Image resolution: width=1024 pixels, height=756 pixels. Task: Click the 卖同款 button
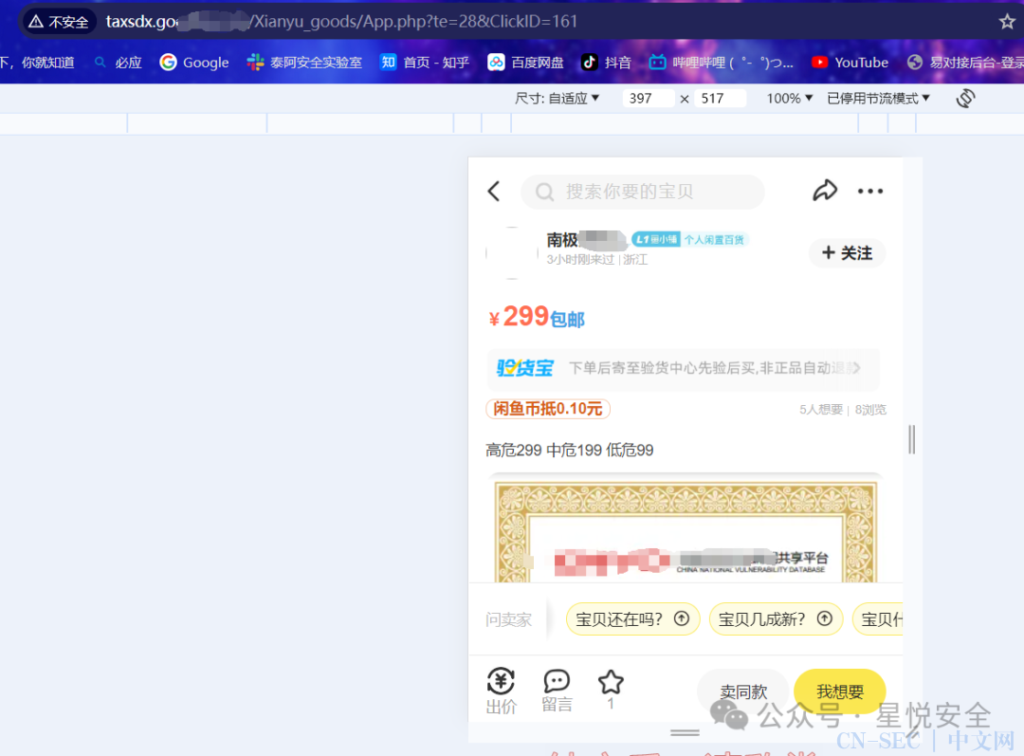(x=743, y=691)
